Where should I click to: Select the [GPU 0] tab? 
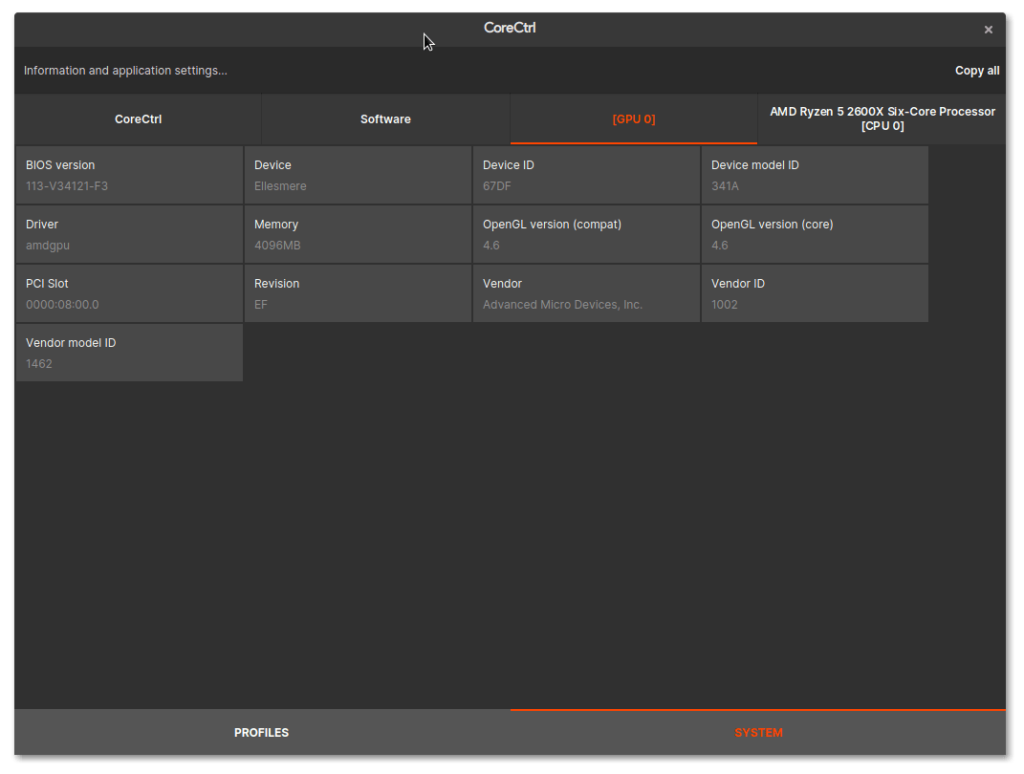[x=633, y=119]
